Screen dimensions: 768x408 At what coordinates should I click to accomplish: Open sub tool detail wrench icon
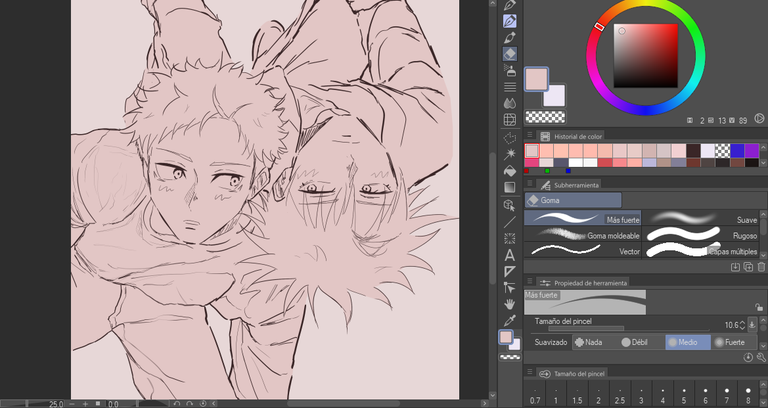tap(762, 358)
